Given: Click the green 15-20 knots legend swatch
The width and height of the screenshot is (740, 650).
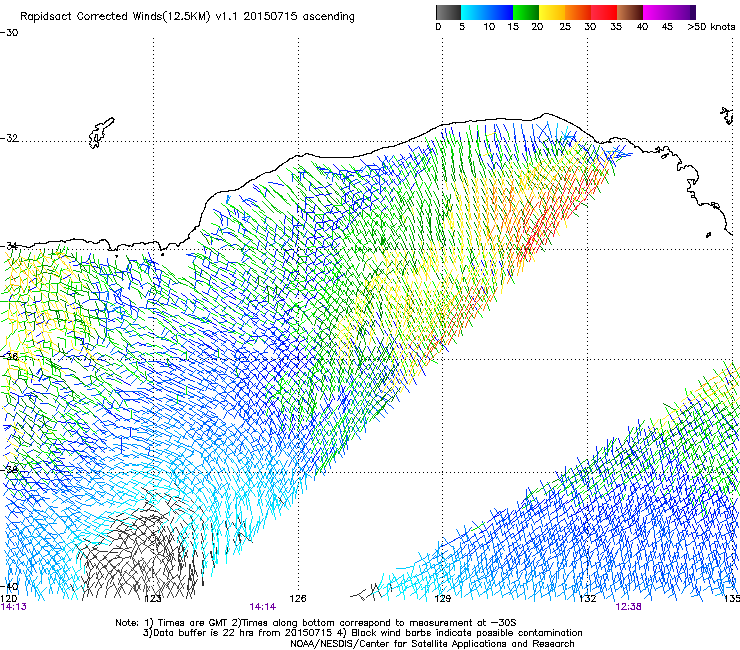Looking at the screenshot, I should click(526, 12).
